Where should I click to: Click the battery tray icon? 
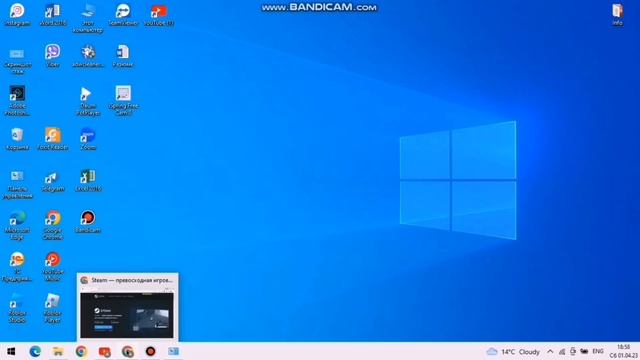click(x=584, y=351)
